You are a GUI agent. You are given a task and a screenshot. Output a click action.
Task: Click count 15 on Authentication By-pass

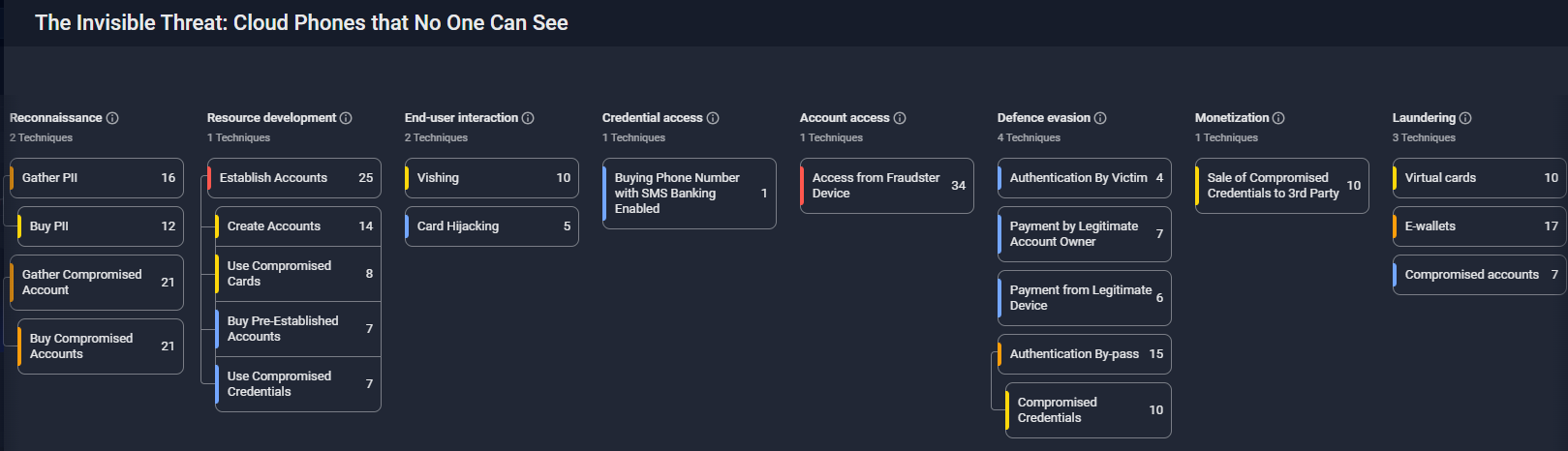click(x=1155, y=354)
